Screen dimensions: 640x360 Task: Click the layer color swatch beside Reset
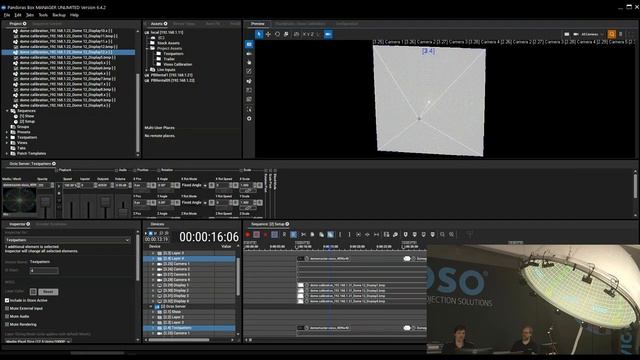tap(33, 291)
